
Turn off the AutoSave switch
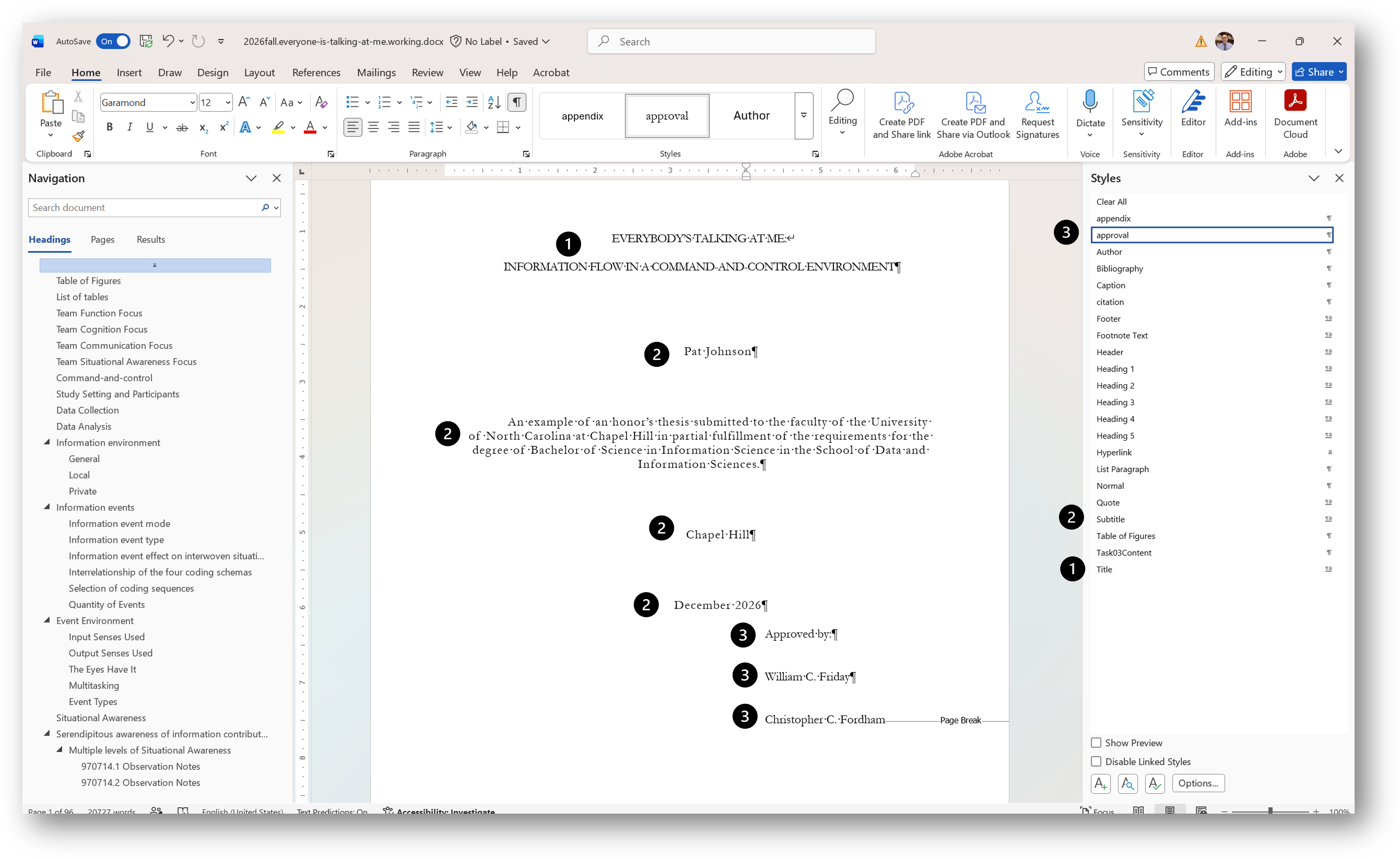(113, 42)
